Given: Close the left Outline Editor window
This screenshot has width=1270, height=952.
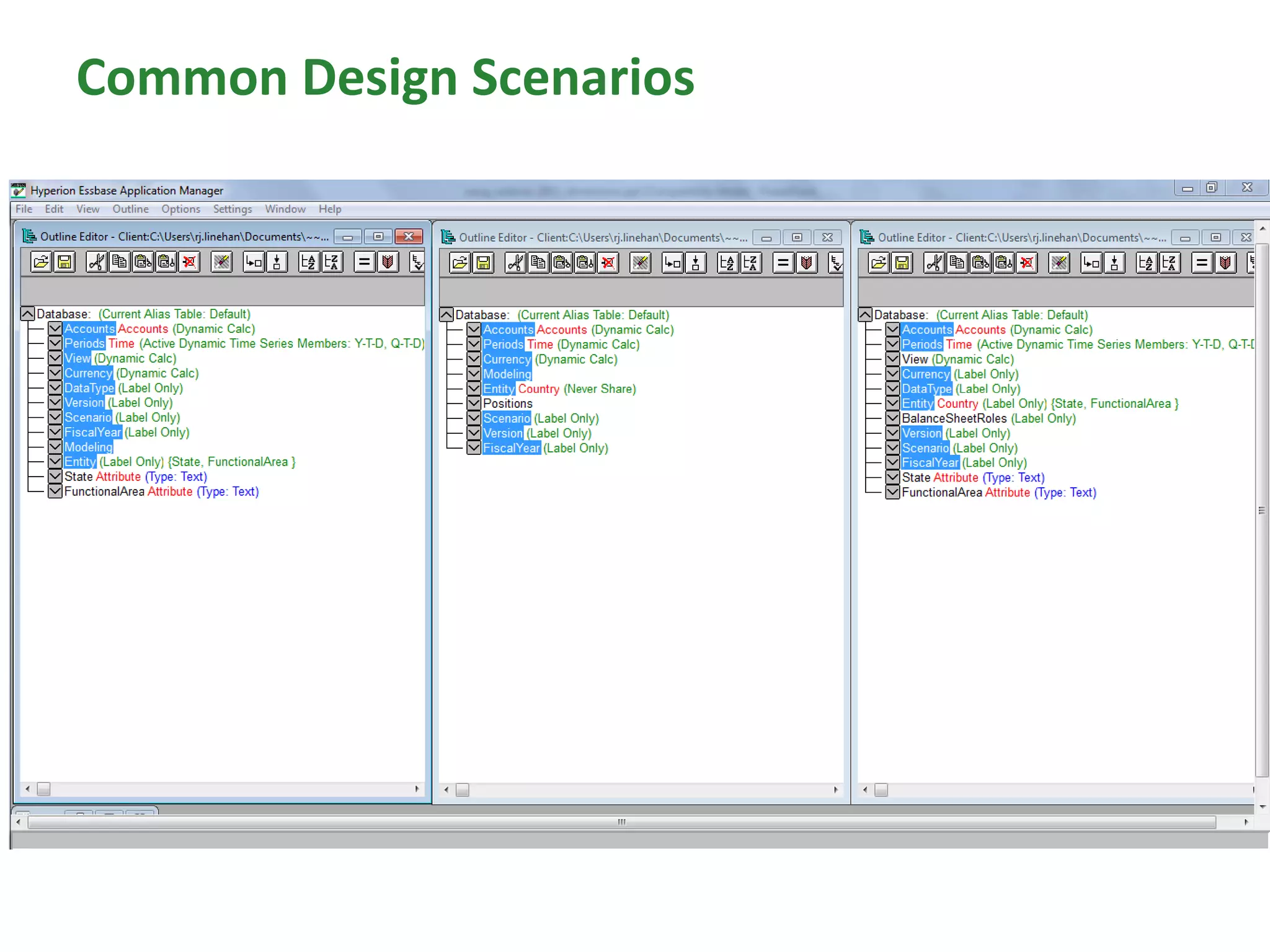Looking at the screenshot, I should (x=409, y=236).
